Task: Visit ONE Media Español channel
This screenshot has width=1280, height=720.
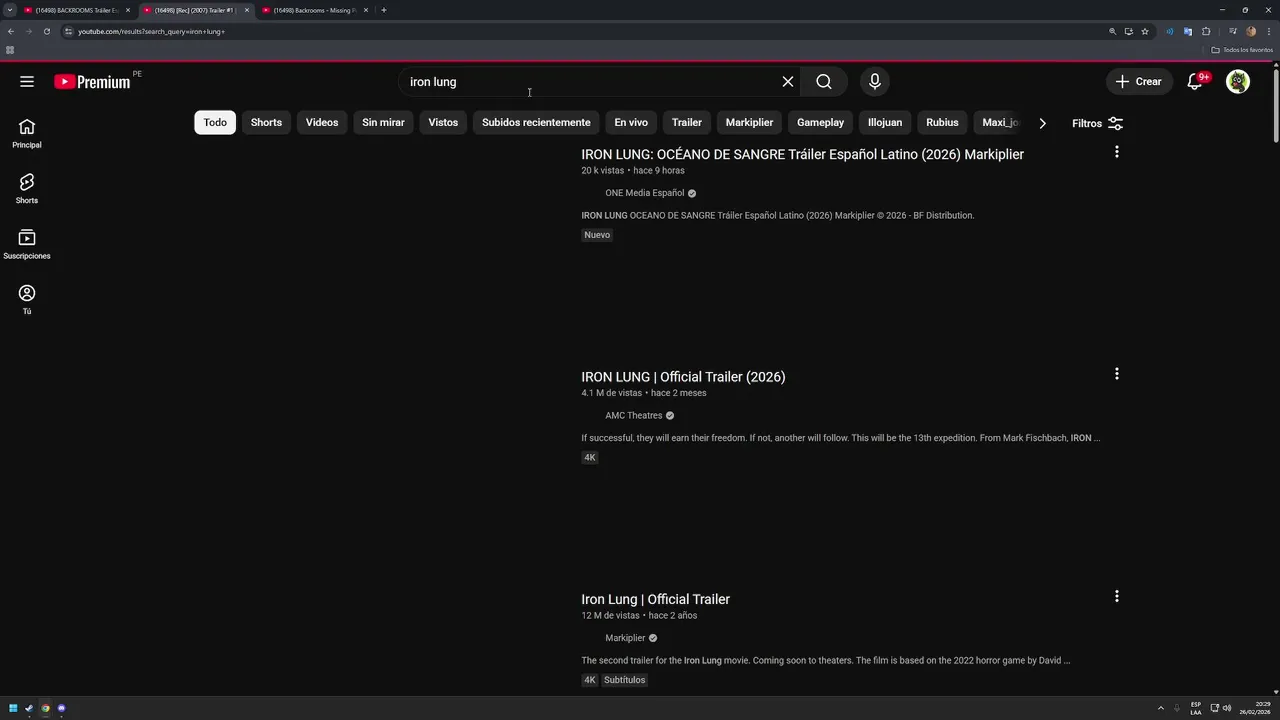Action: tap(644, 193)
